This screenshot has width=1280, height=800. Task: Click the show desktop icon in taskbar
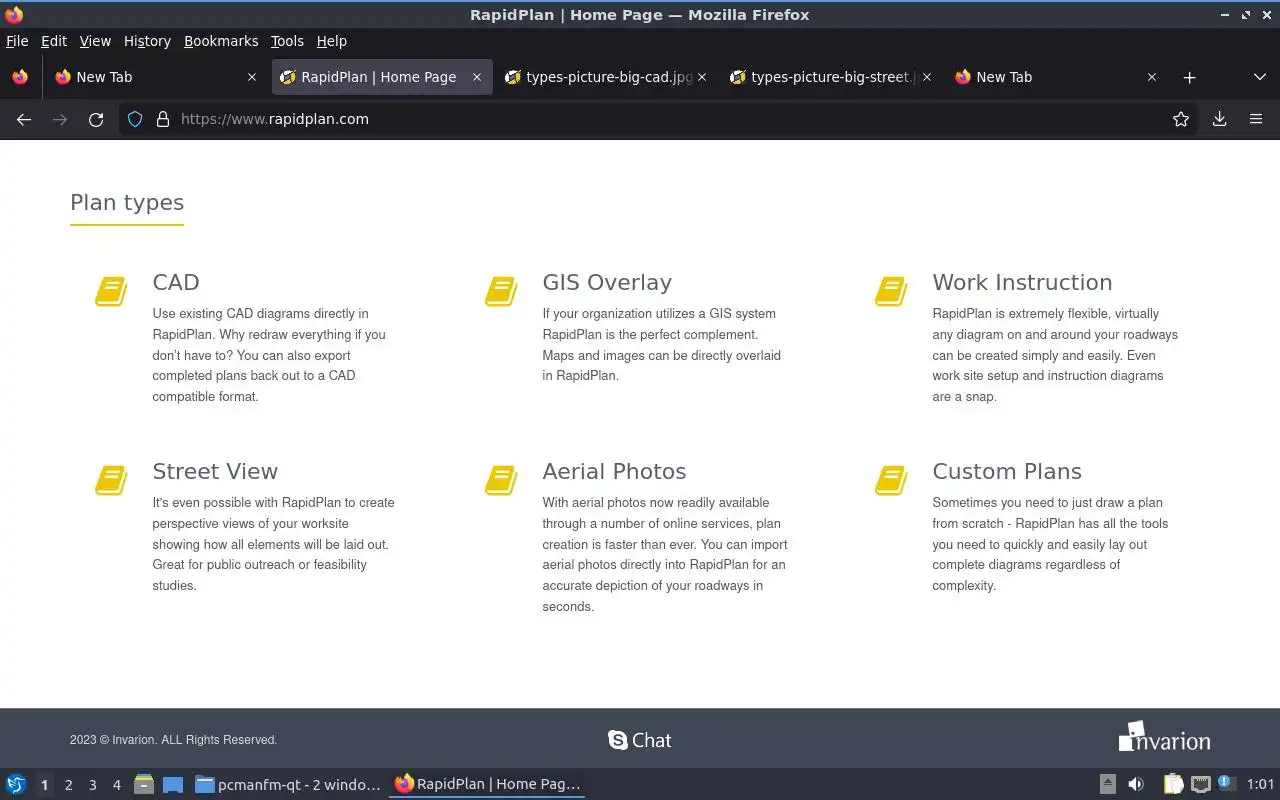[173, 785]
